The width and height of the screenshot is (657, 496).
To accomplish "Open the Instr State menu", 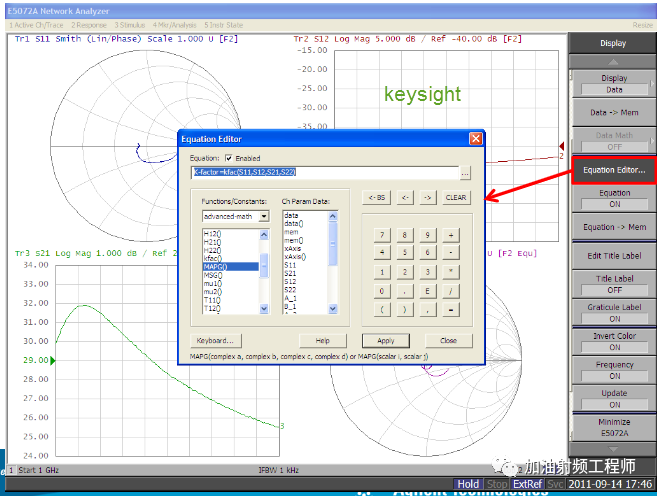I will (224, 25).
